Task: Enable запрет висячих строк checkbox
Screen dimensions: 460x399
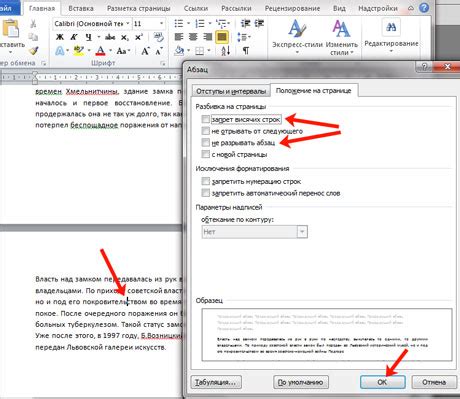Action: pos(206,119)
